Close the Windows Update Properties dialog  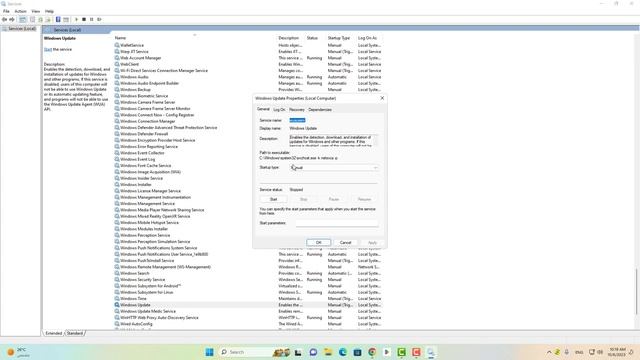coord(382,98)
